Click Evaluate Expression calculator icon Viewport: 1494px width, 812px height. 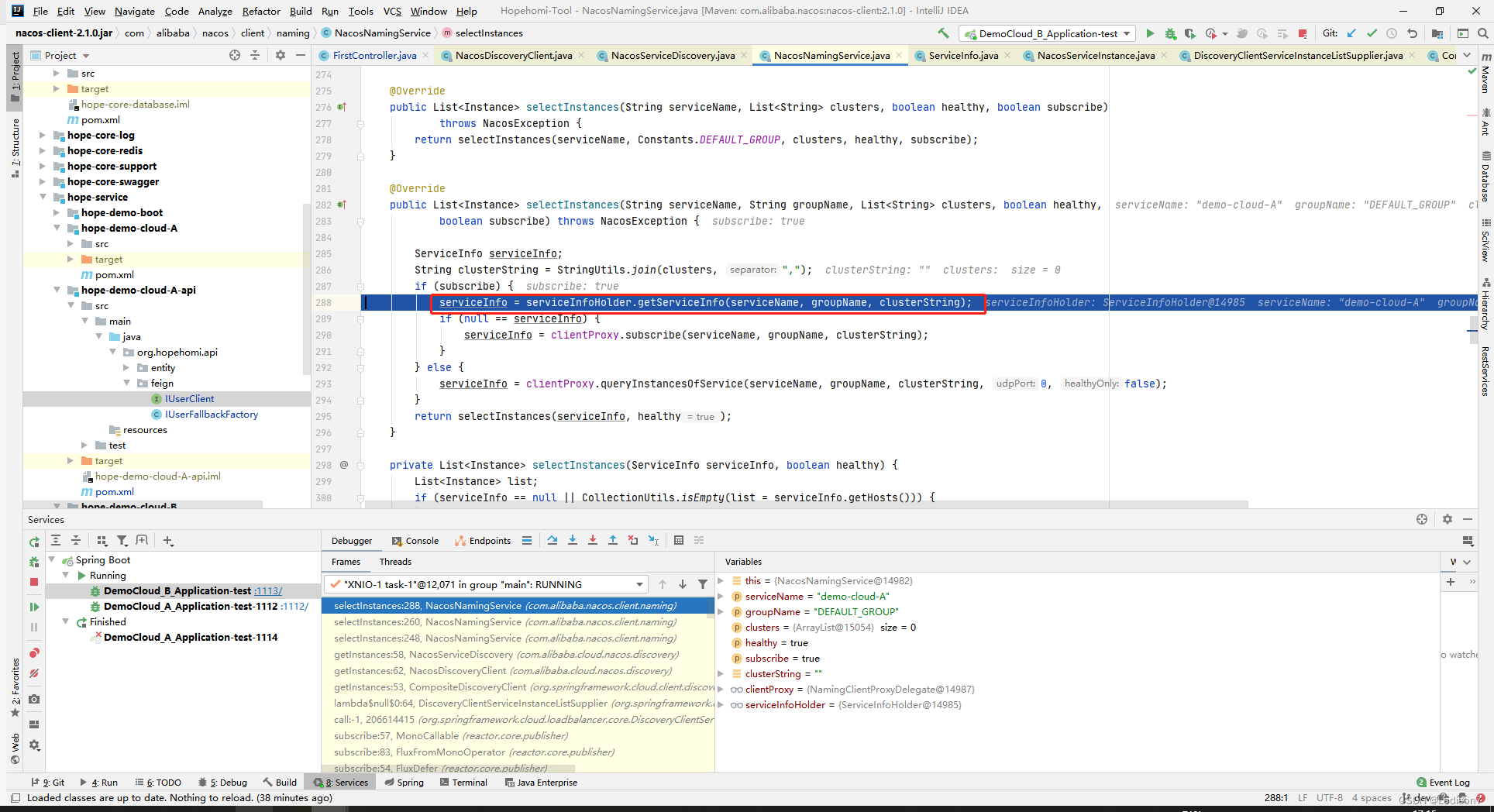click(x=679, y=540)
